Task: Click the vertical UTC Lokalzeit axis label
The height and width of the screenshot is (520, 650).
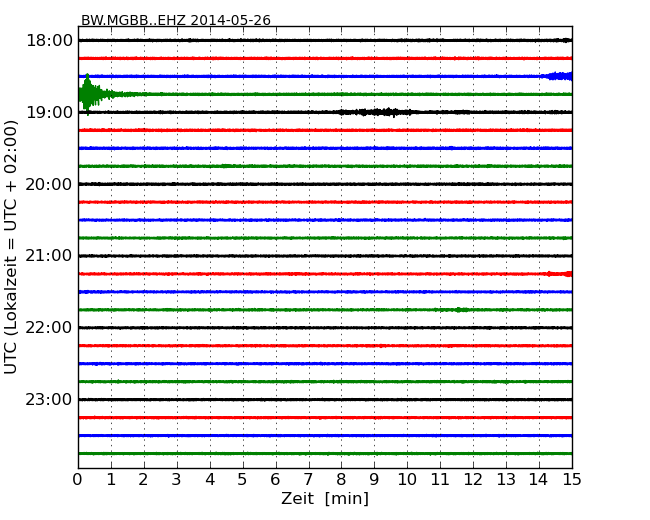Action: pyautogui.click(x=10, y=247)
